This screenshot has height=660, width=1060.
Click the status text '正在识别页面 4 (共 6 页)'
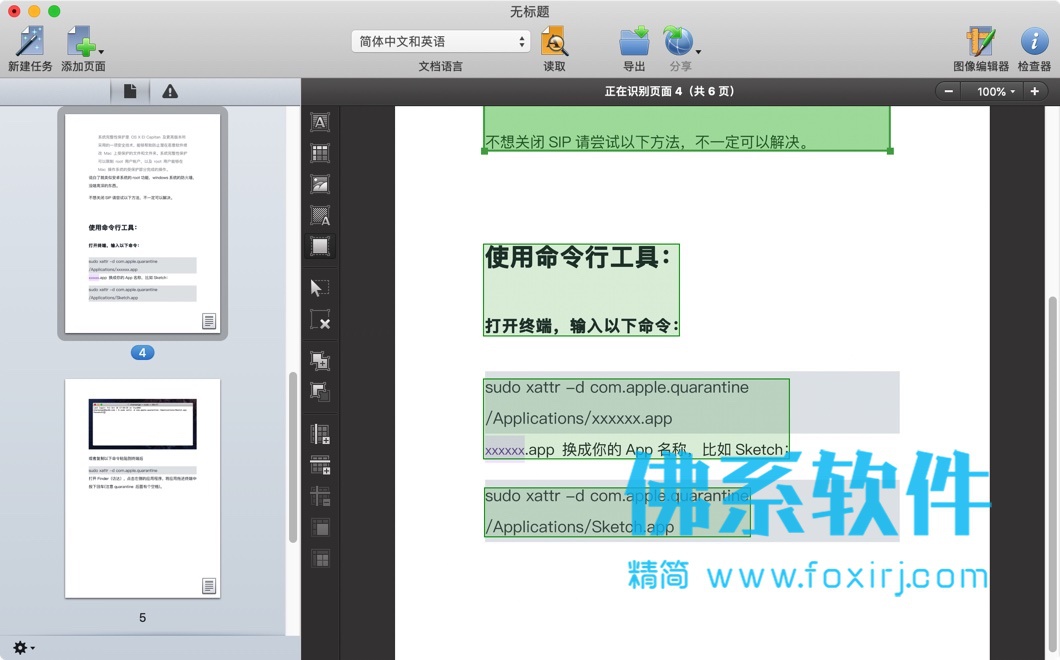[x=669, y=91]
